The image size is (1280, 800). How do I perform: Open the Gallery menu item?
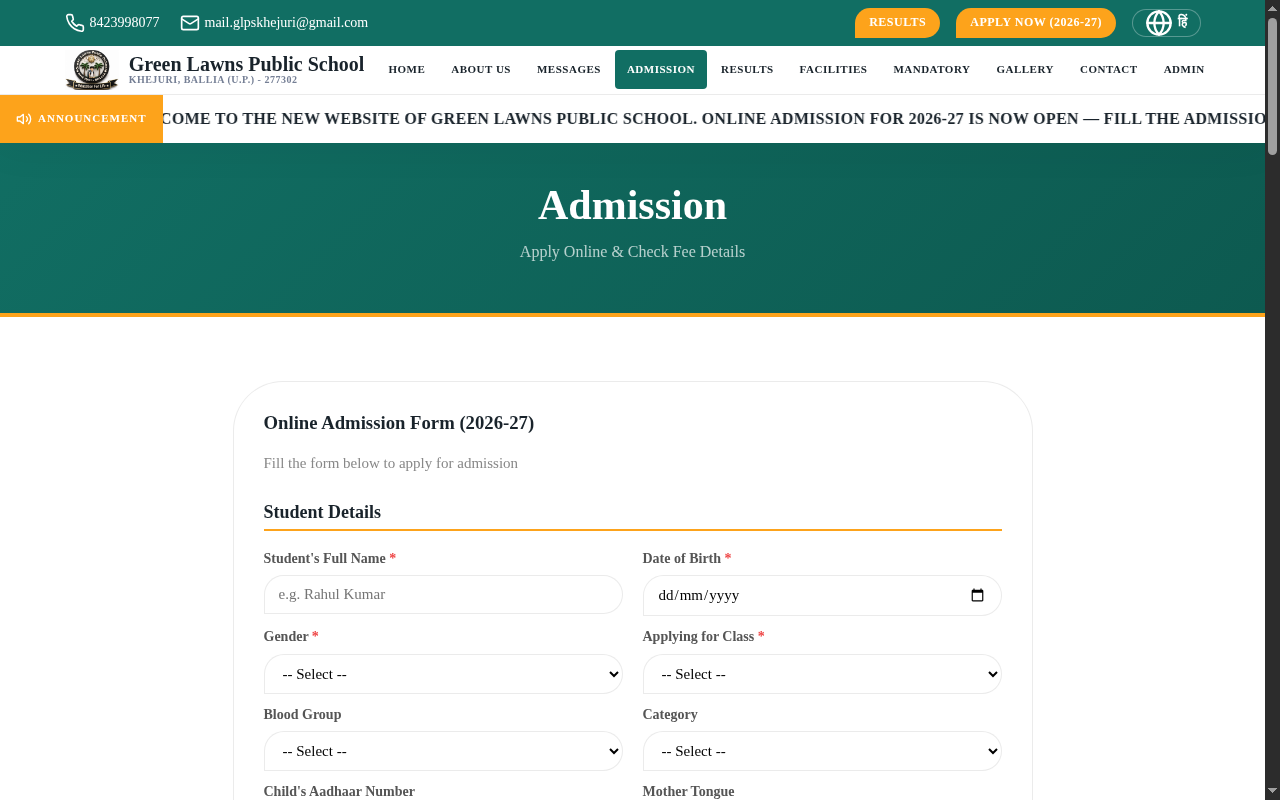pyautogui.click(x=1025, y=70)
